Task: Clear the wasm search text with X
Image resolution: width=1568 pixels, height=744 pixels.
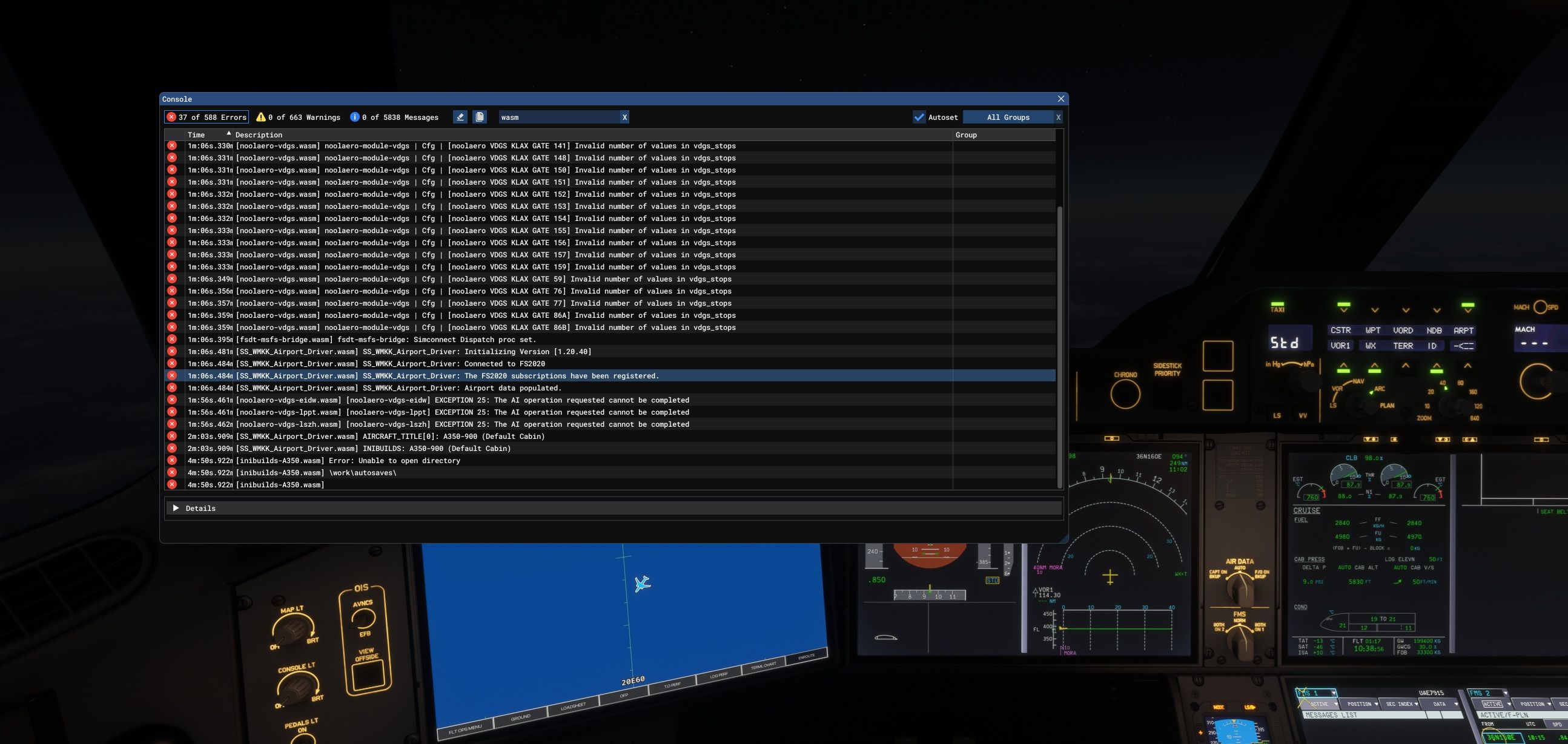Action: 624,117
